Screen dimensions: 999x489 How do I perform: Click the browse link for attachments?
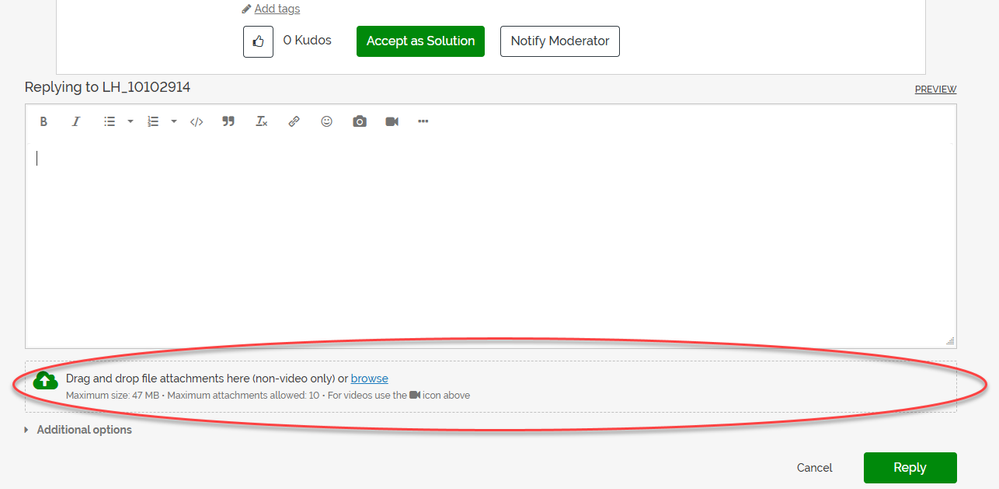(369, 378)
